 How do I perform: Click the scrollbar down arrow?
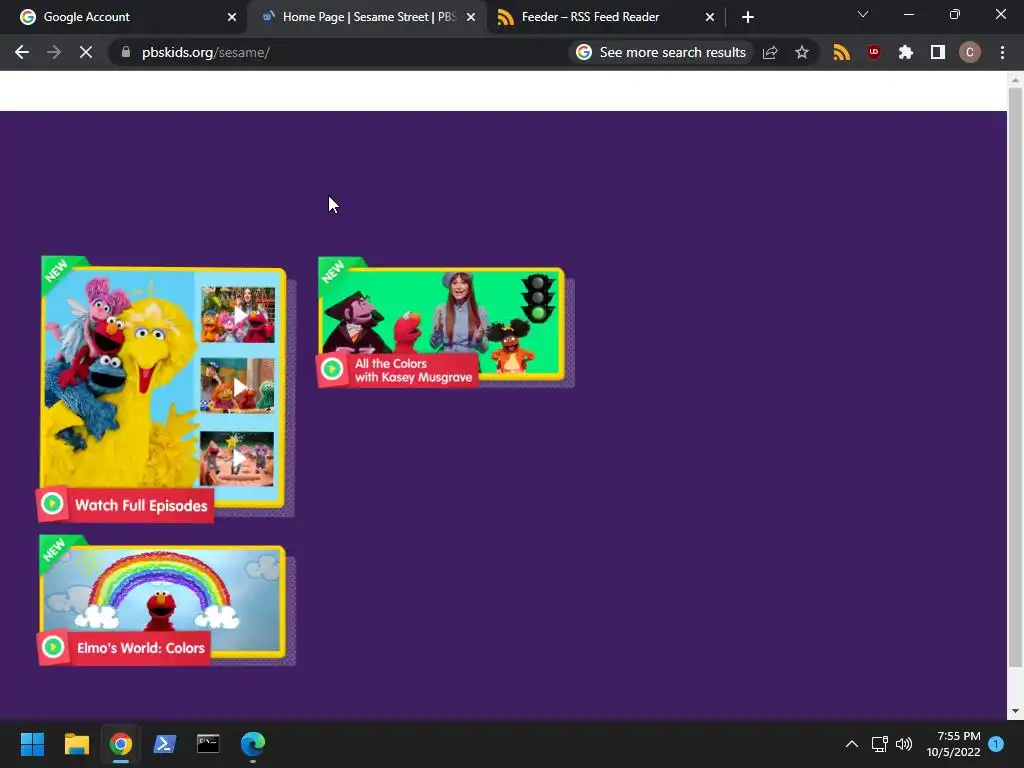pos(1015,711)
